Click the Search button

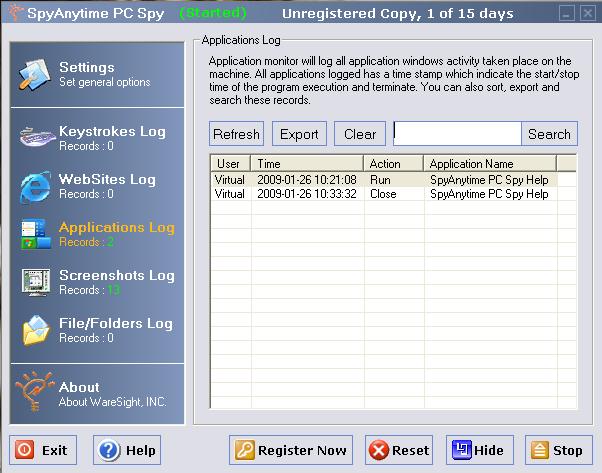(549, 134)
